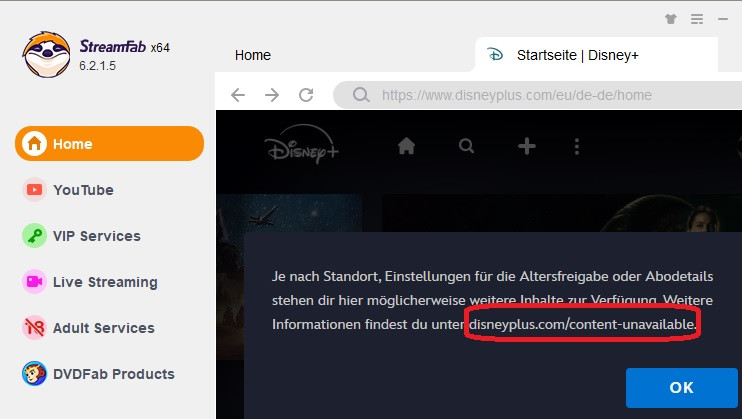This screenshot has height=419, width=742.
Task: Open the skin t-shirt icon in title bar
Action: click(x=671, y=19)
